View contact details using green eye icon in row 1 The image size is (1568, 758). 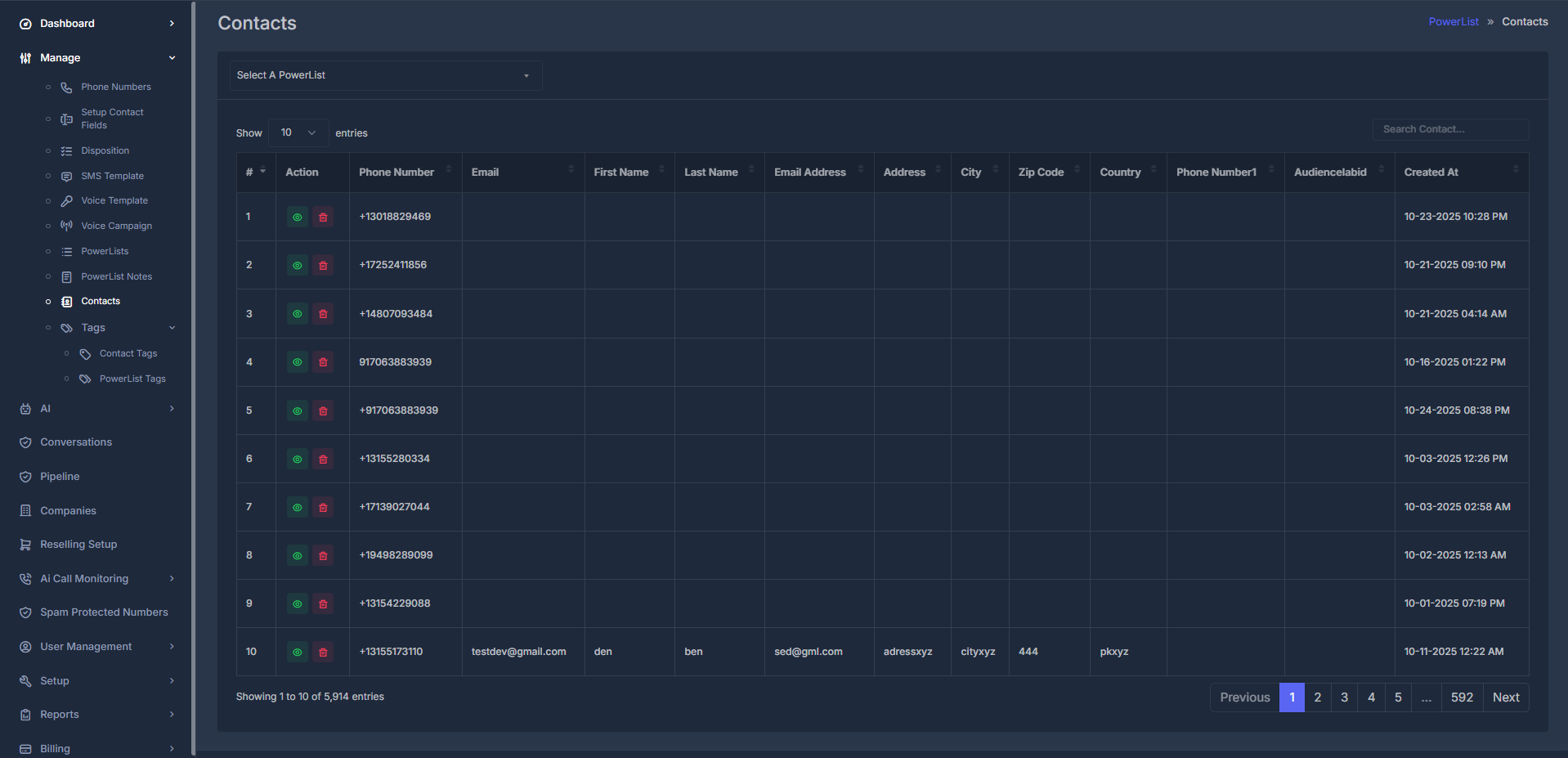pos(297,217)
